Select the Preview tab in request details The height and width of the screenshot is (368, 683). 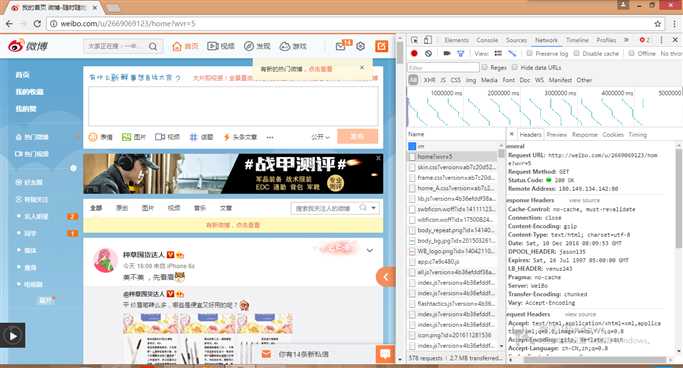click(557, 135)
